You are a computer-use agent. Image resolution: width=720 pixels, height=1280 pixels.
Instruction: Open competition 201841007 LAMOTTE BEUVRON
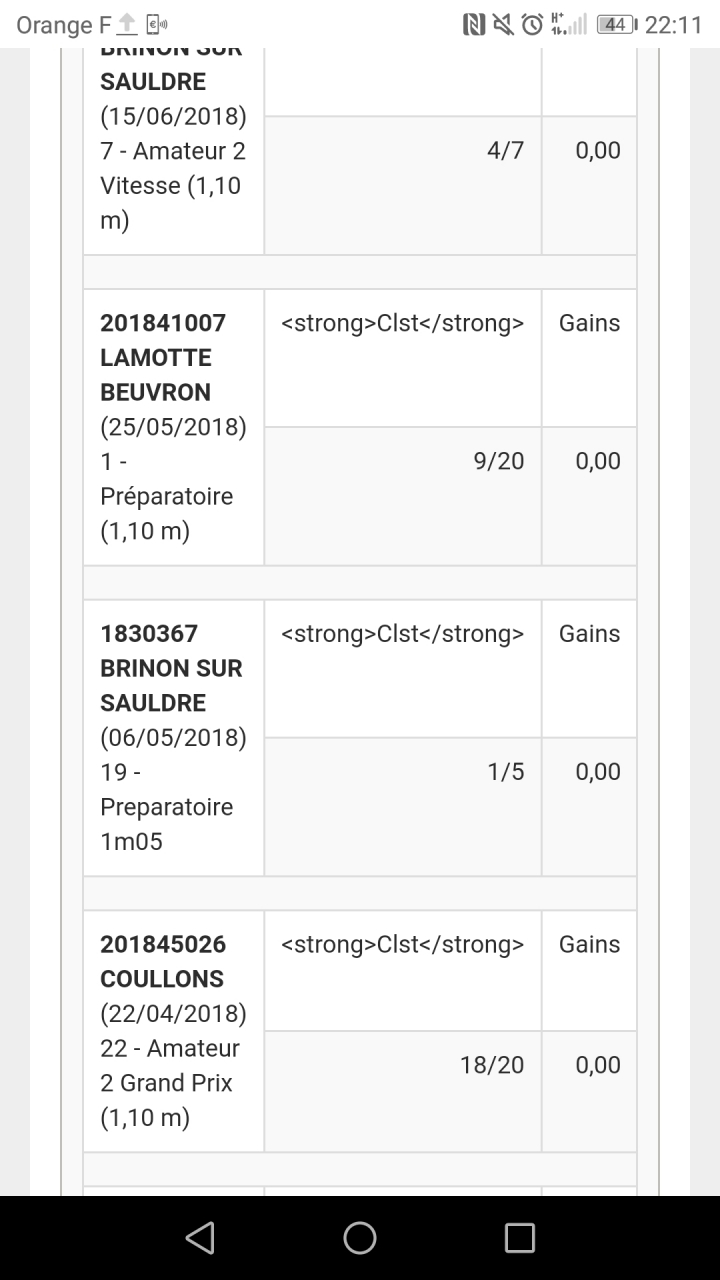click(163, 357)
